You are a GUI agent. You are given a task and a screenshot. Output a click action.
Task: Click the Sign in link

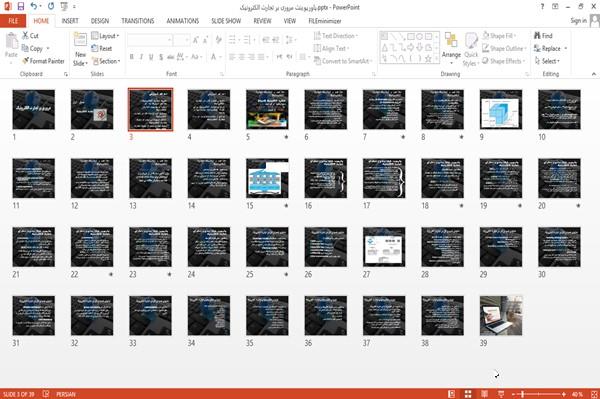pyautogui.click(x=578, y=20)
